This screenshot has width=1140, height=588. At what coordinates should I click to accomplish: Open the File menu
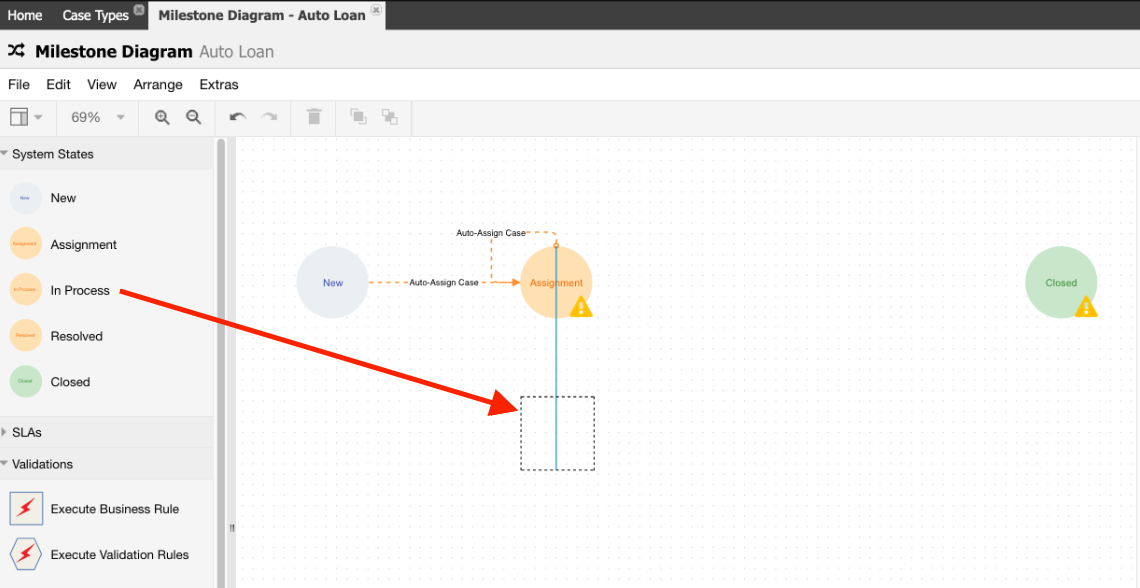coord(19,84)
